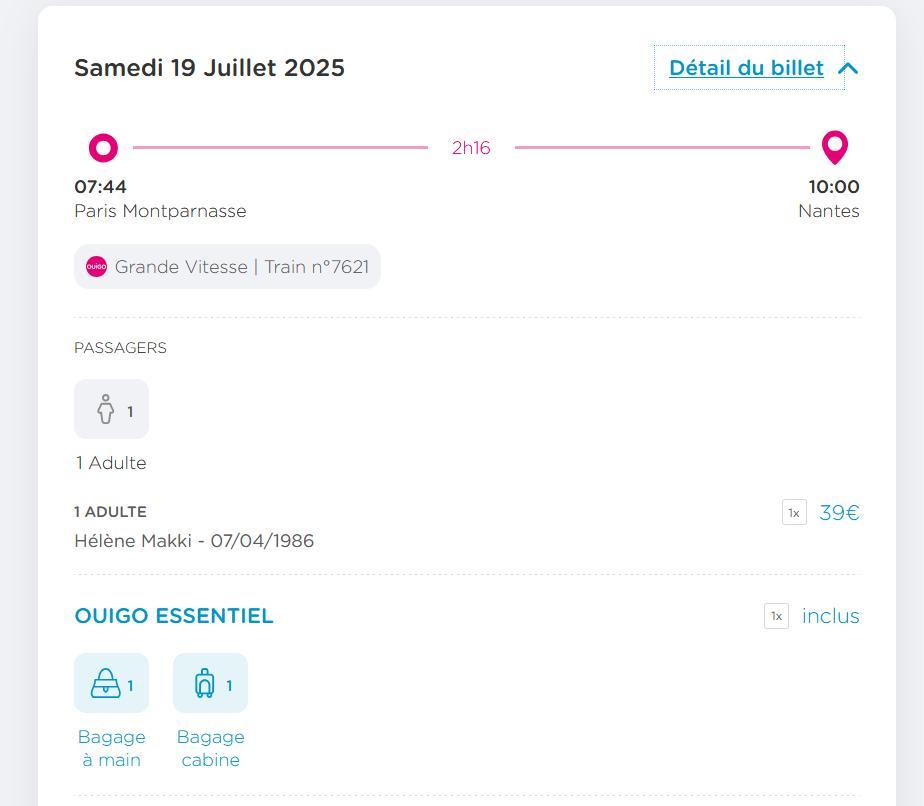
Task: Click the 39€ price
Action: [x=839, y=512]
